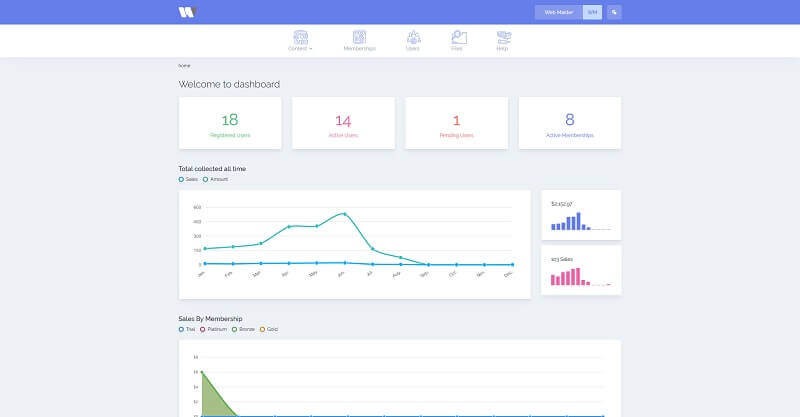Open the Memberships icon in navigation
Image resolution: width=800 pixels, height=417 pixels.
tap(359, 37)
